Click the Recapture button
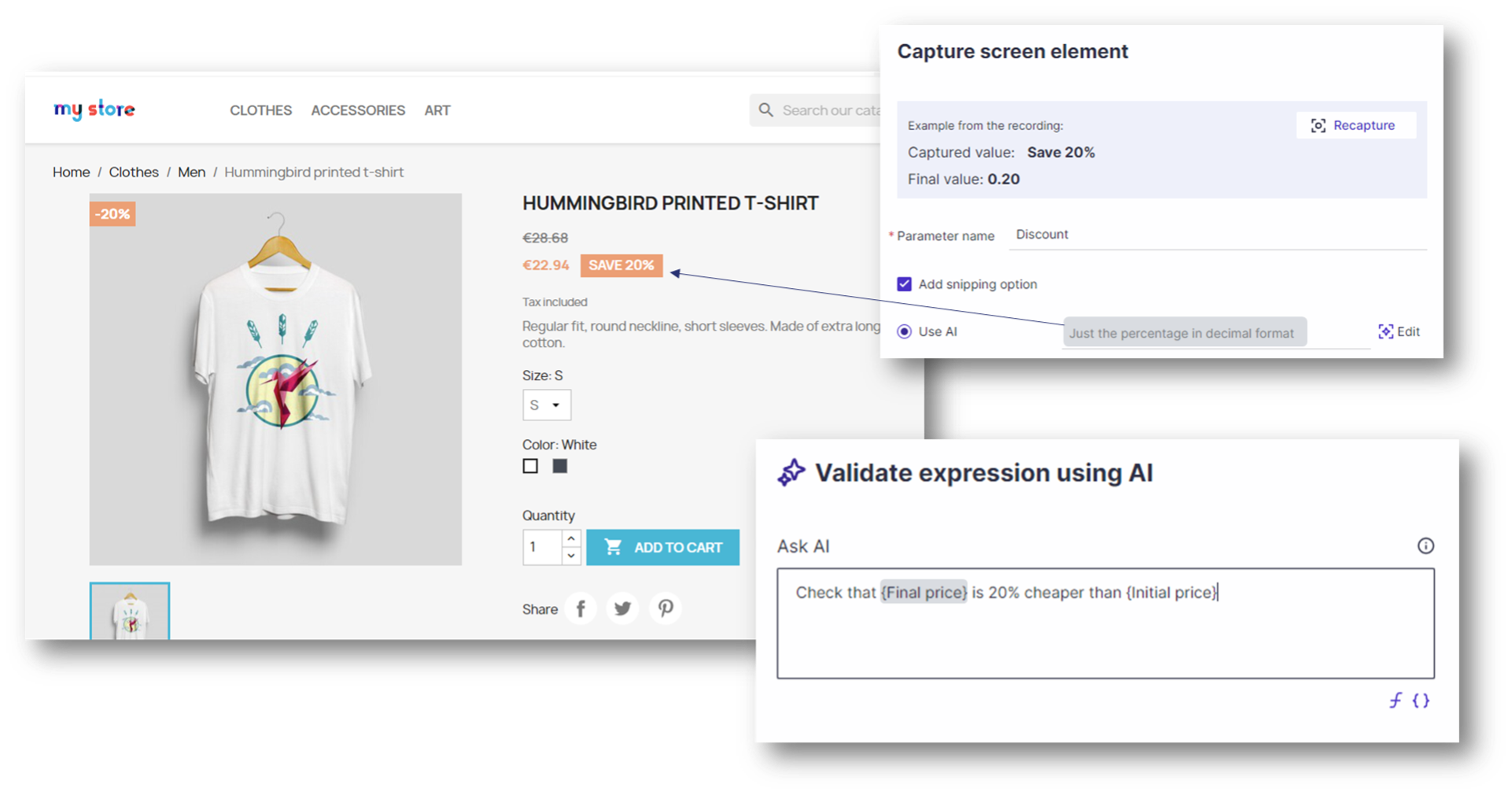1512x795 pixels. coord(1355,125)
